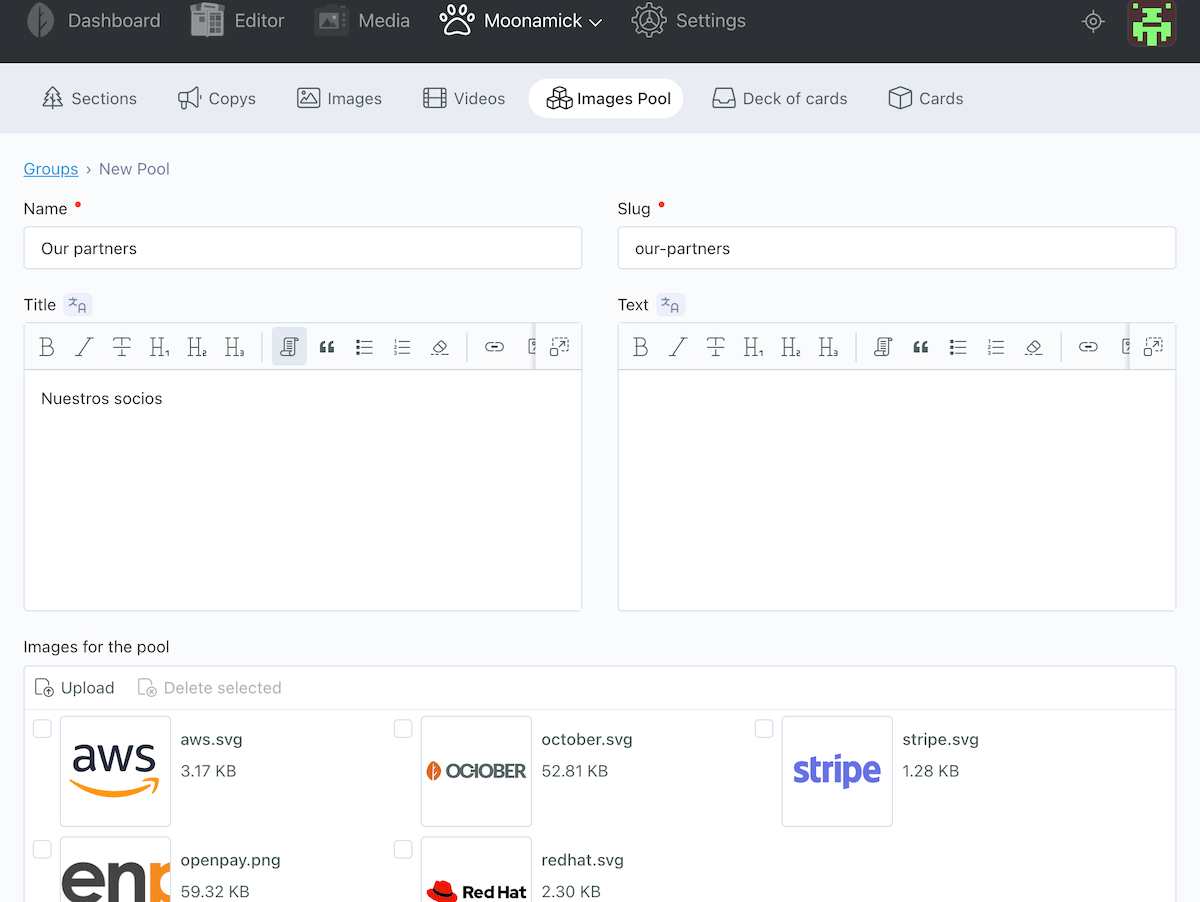Switch to the Copys tab
This screenshot has height=902, width=1200.
[217, 99]
